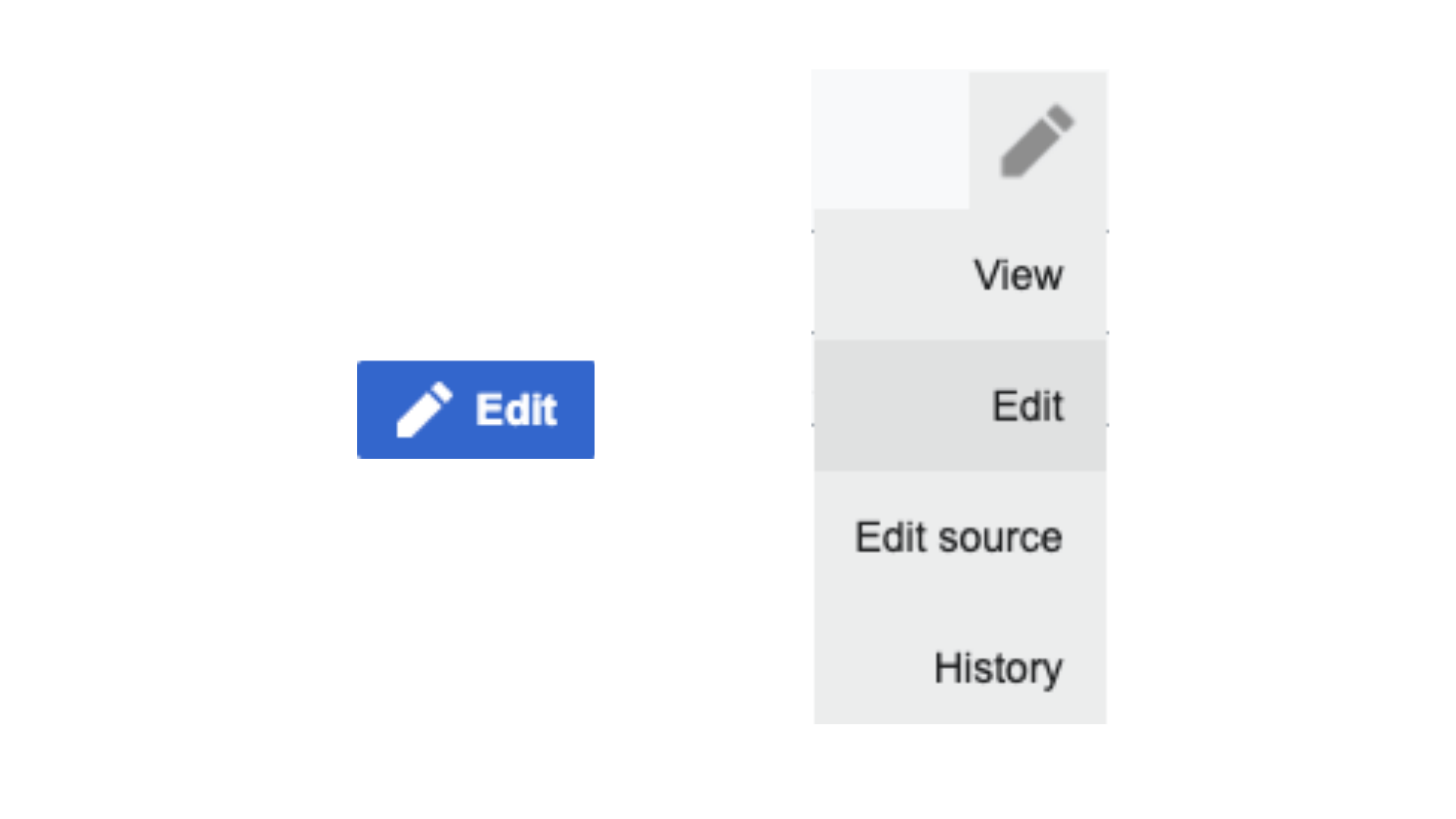Show revision History for the page
The image size is (1456, 819).
click(998, 669)
